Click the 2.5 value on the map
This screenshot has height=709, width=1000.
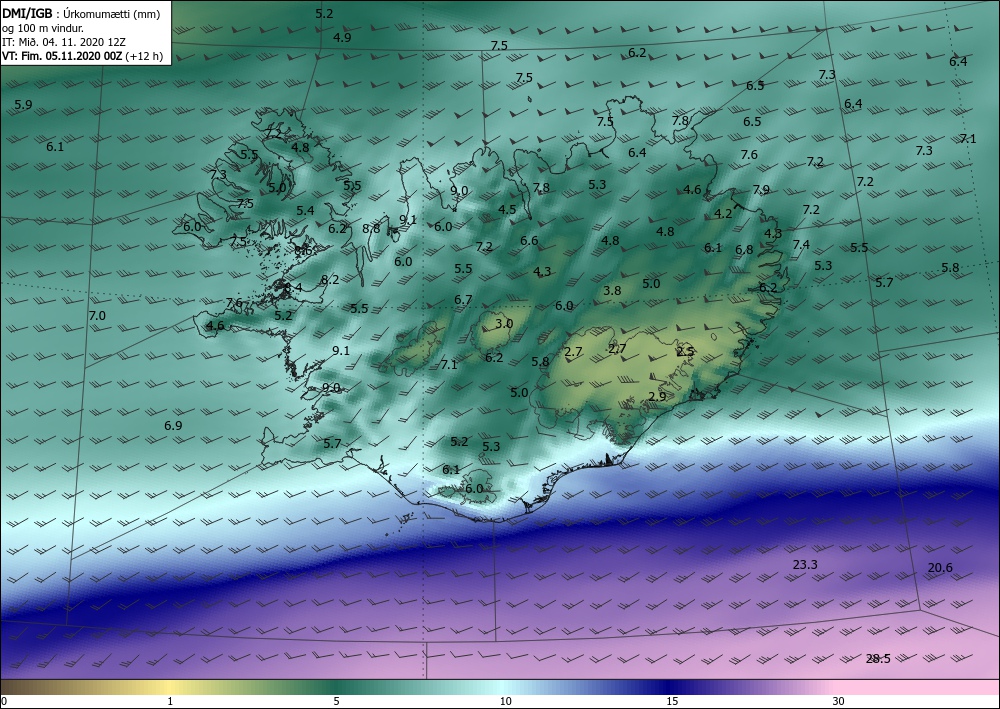[685, 351]
